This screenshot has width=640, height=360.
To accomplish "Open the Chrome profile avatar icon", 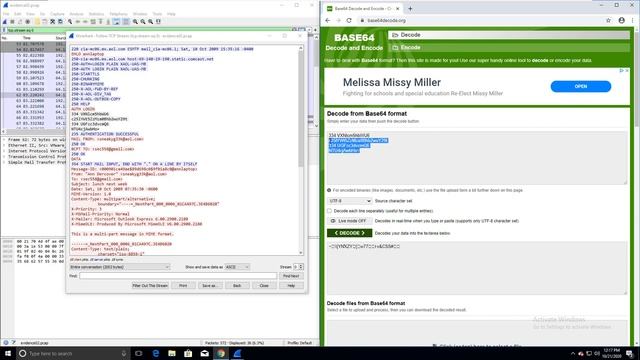I will point(622,20).
